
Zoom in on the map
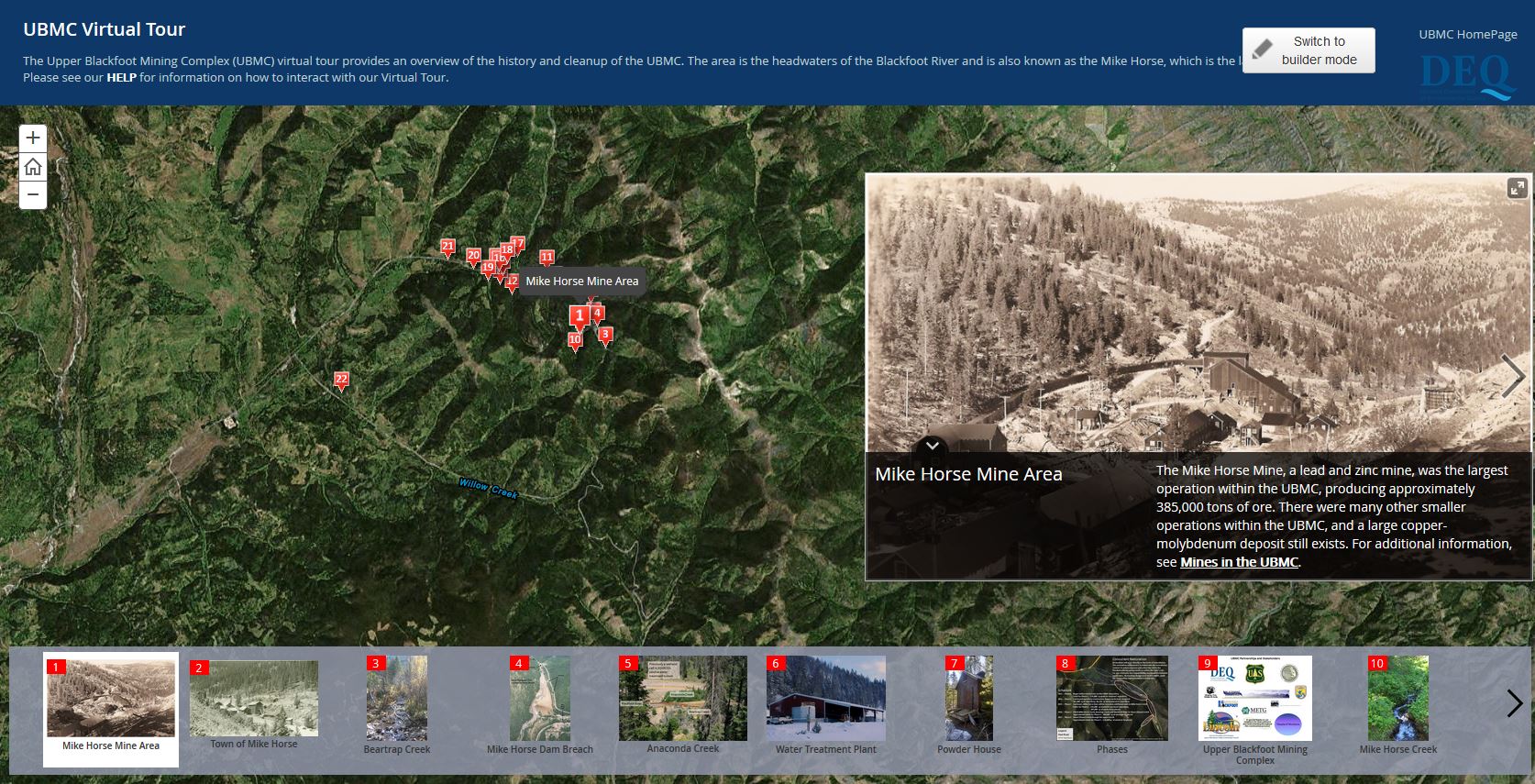click(33, 138)
